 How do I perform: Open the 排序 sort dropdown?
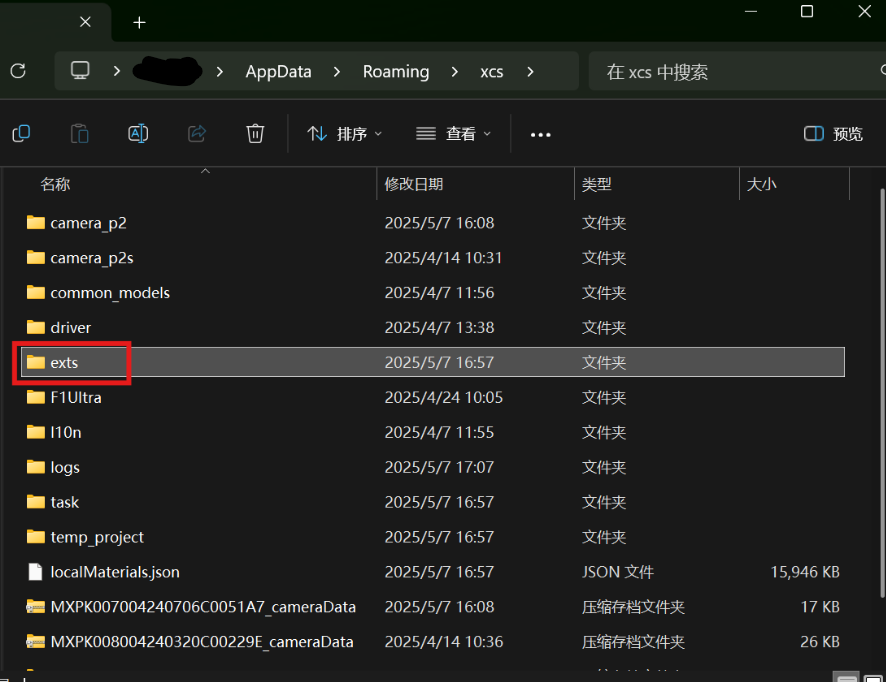[345, 134]
